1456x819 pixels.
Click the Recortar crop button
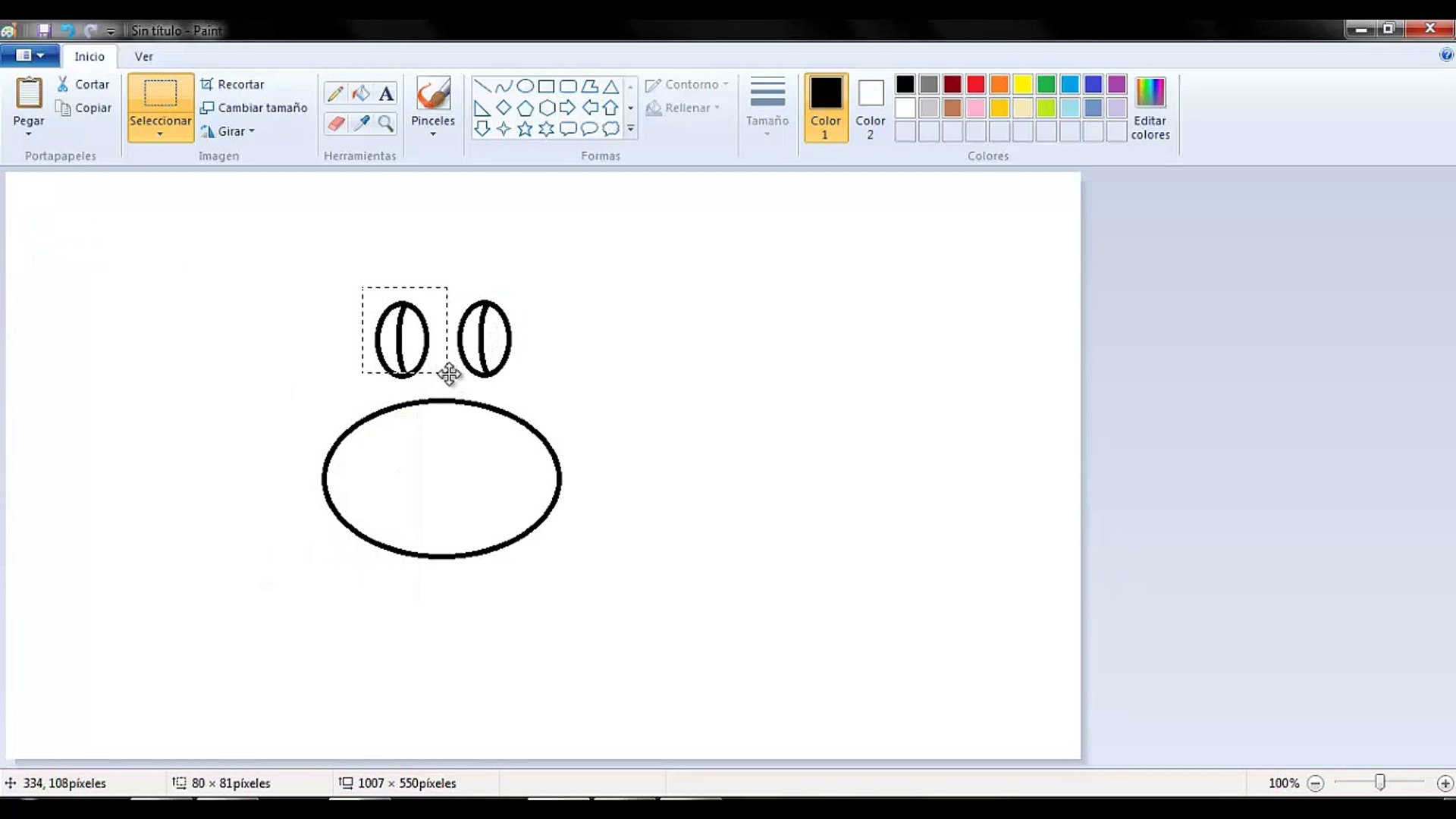[232, 84]
